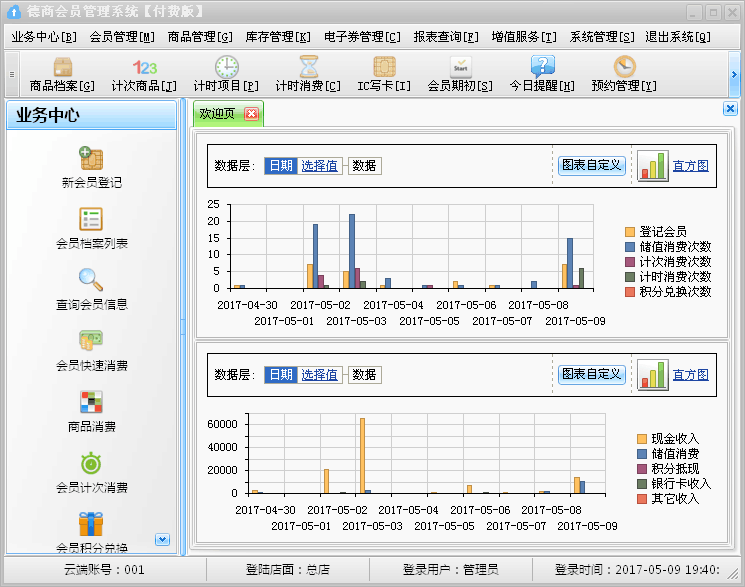Click 储值消费 legend swatch in lower chart
Image resolution: width=745 pixels, height=587 pixels.
point(642,453)
